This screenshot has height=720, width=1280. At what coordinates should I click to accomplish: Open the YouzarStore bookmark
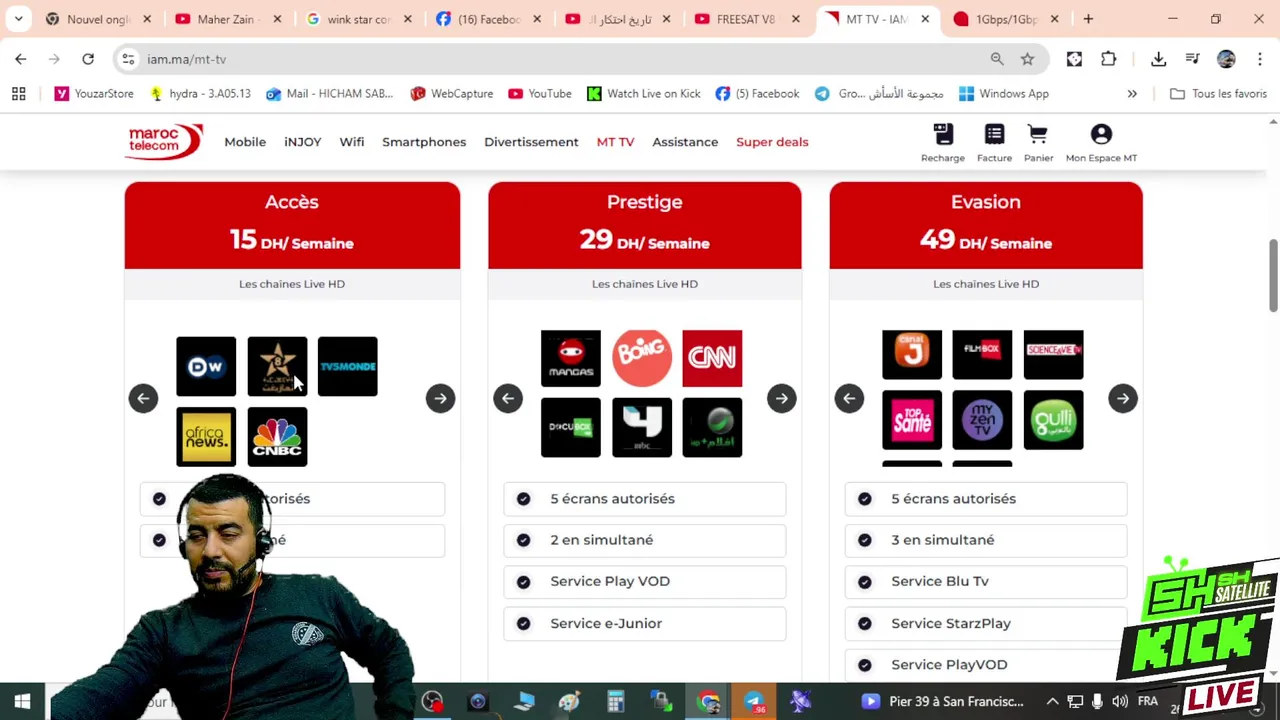point(94,94)
